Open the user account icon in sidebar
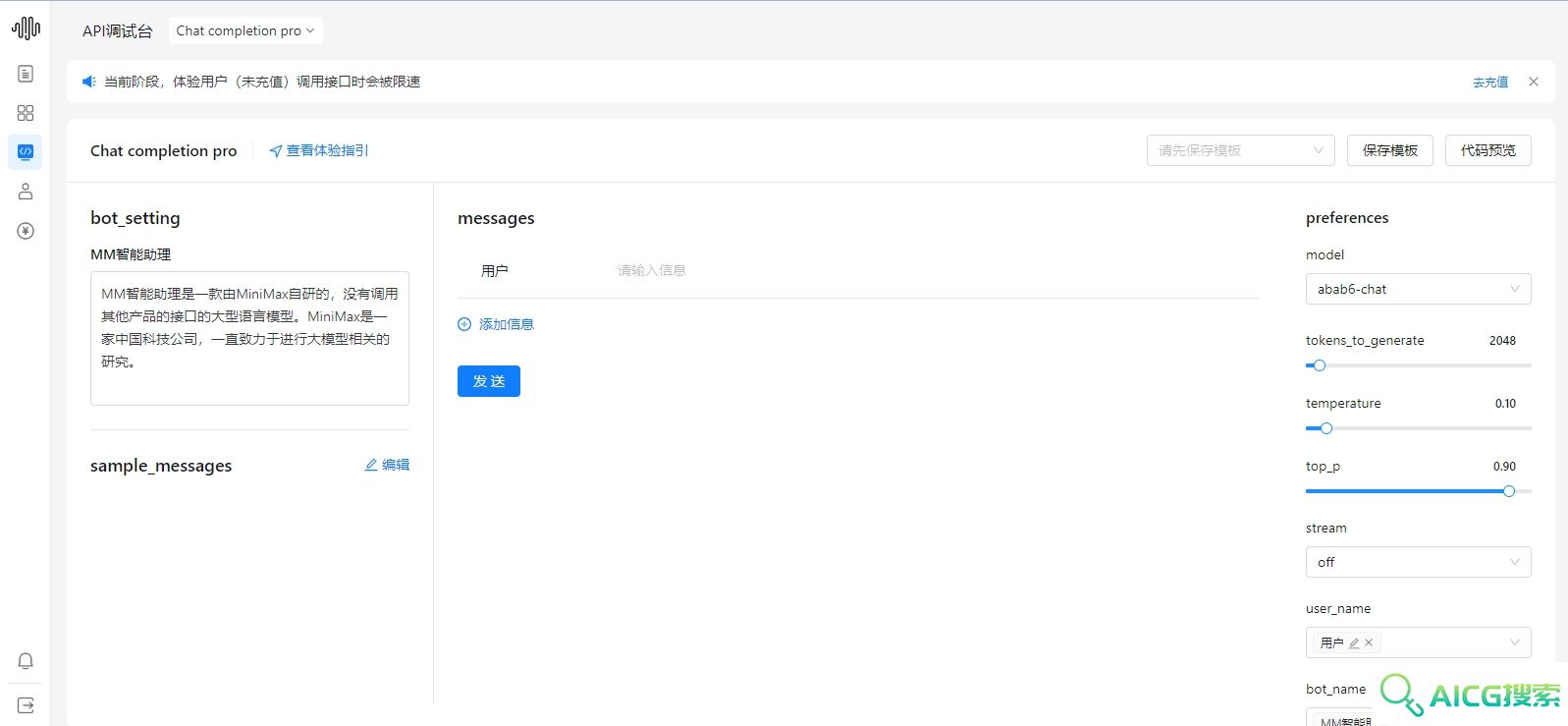Image resolution: width=1568 pixels, height=726 pixels. tap(26, 192)
